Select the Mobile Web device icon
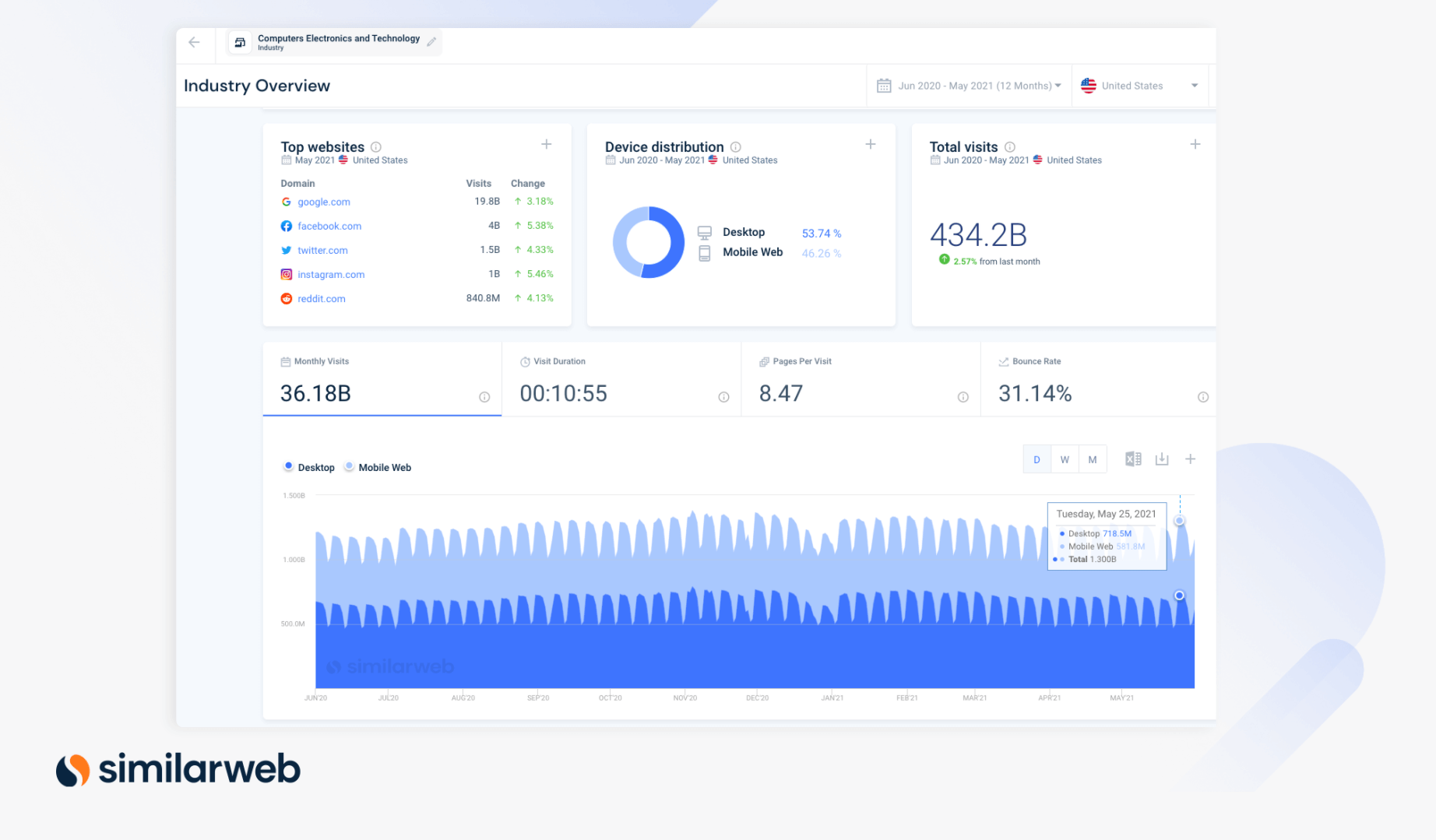 point(705,253)
